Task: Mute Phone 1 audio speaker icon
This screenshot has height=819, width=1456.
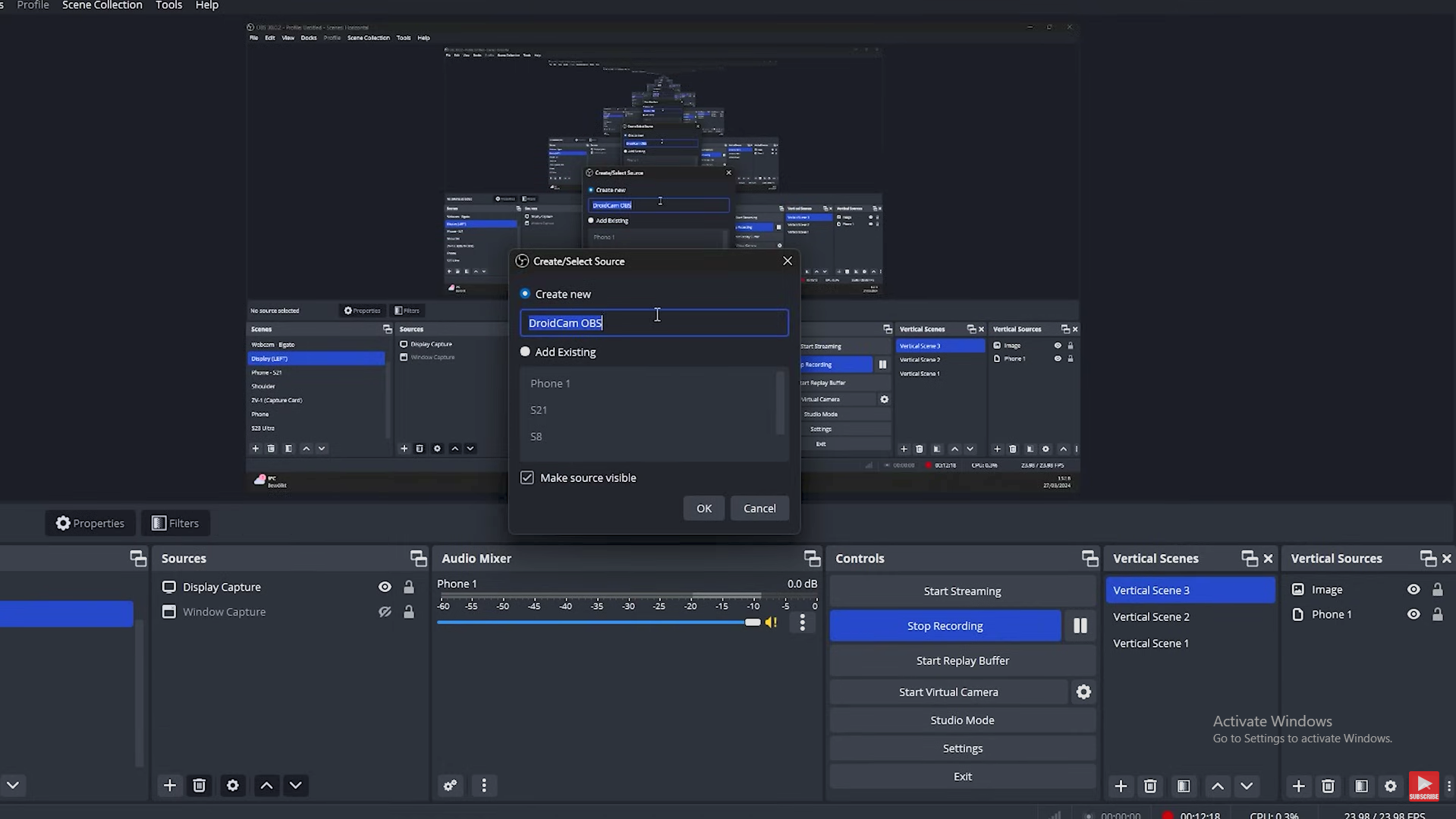Action: click(772, 622)
